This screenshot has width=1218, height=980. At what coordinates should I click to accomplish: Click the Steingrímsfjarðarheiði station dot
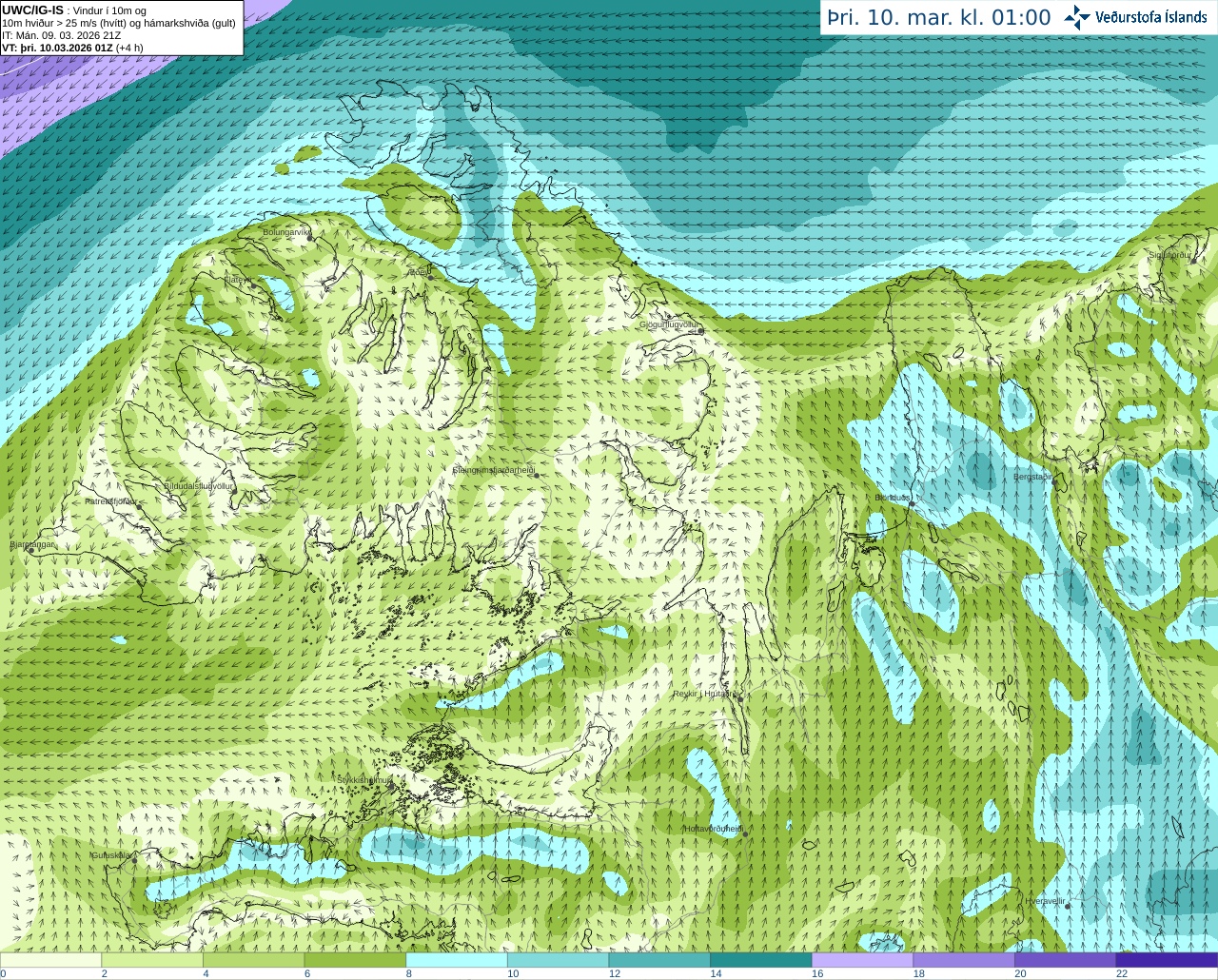coord(537,475)
